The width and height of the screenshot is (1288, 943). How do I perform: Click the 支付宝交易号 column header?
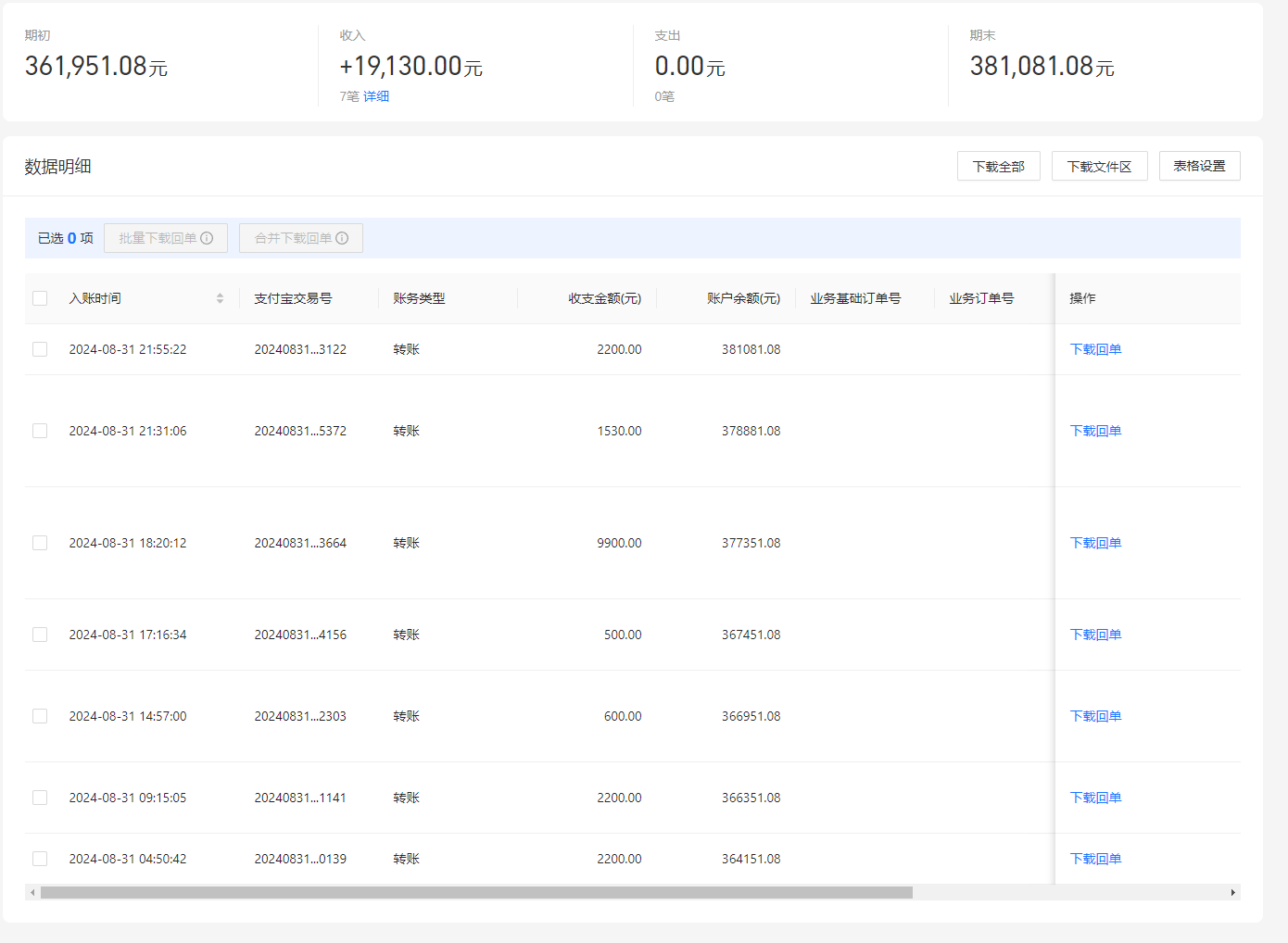(x=293, y=298)
